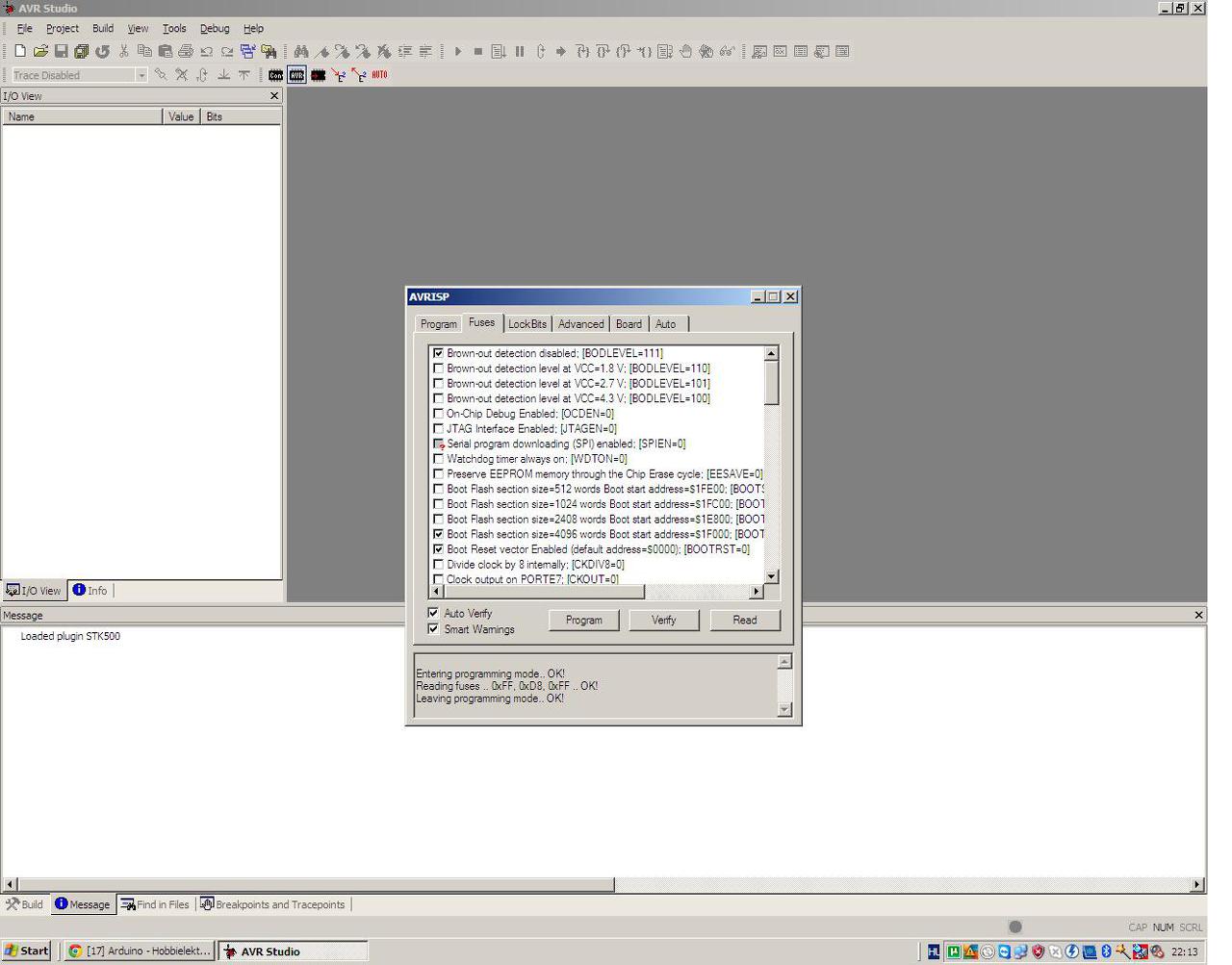Click the Paste clipboard icon
The width and height of the screenshot is (1232, 965).
(x=166, y=52)
